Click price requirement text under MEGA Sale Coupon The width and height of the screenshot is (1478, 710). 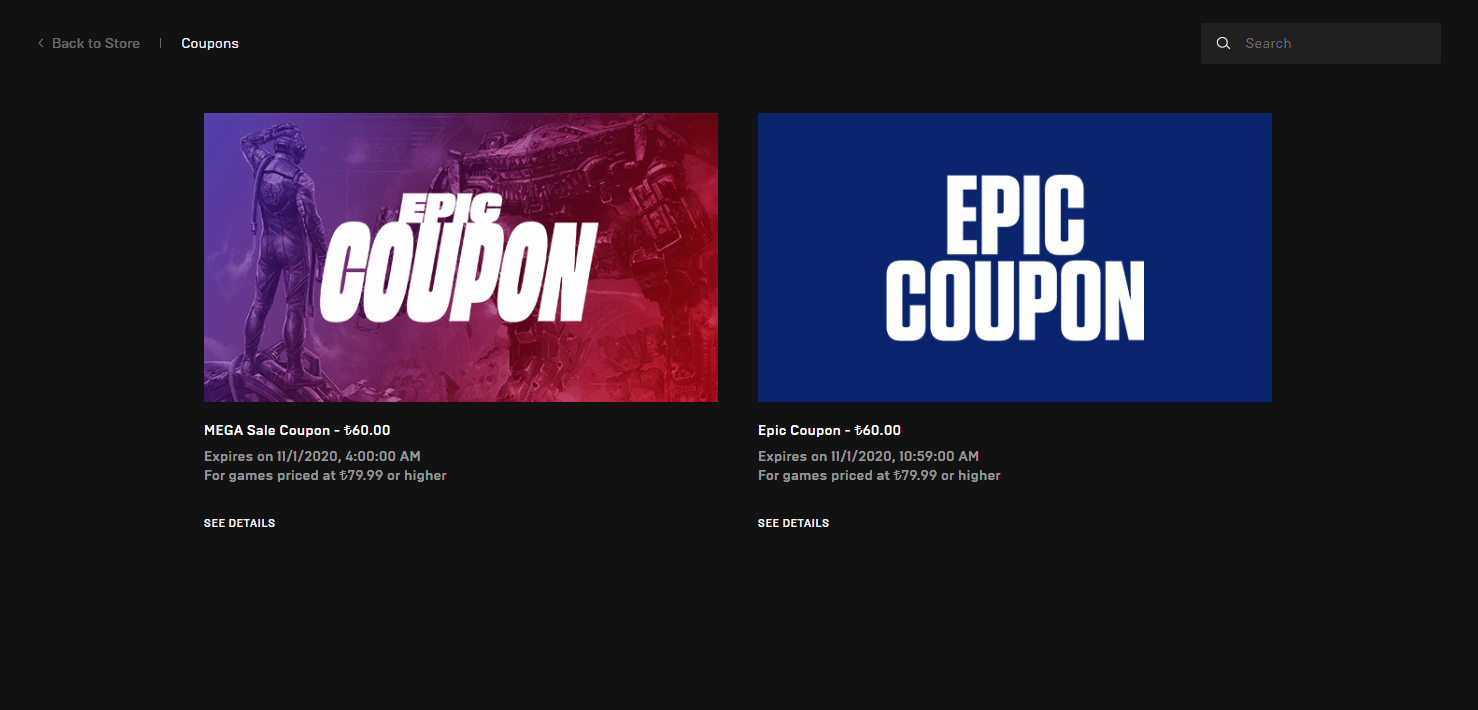click(325, 475)
